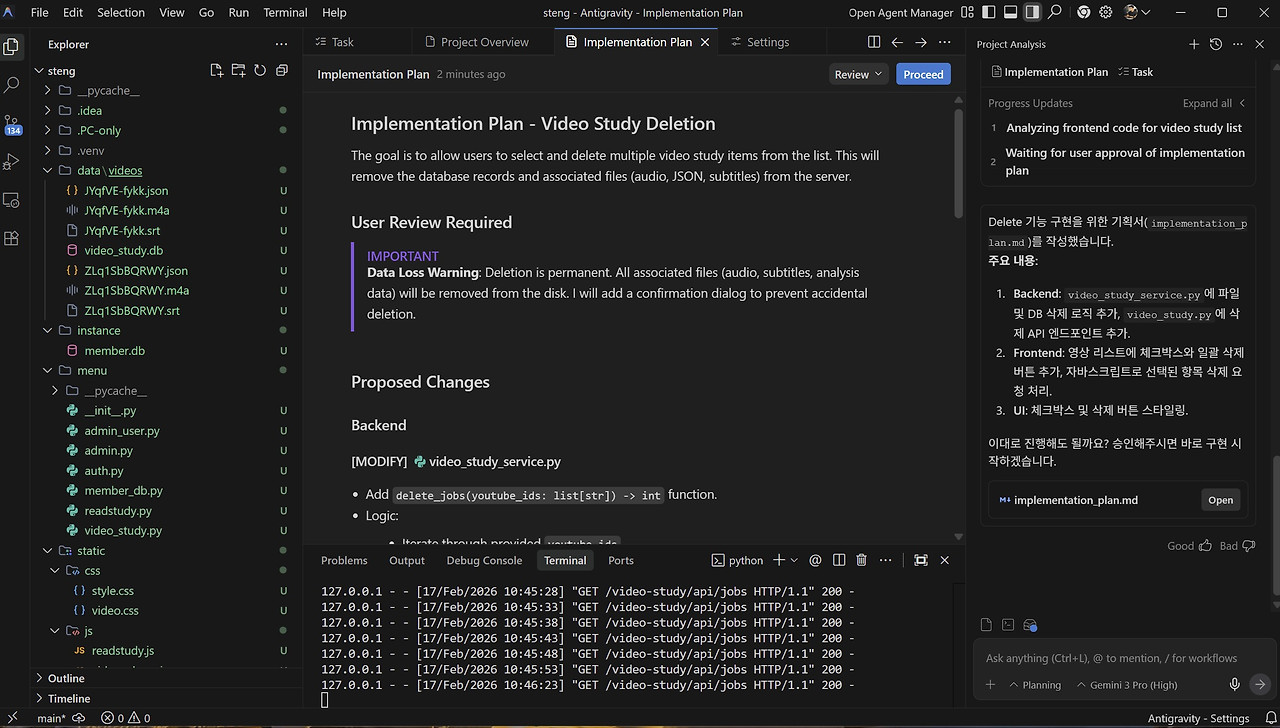Viewport: 1280px width, 728px height.
Task: Open the Search view in the activity bar
Action: [12, 86]
